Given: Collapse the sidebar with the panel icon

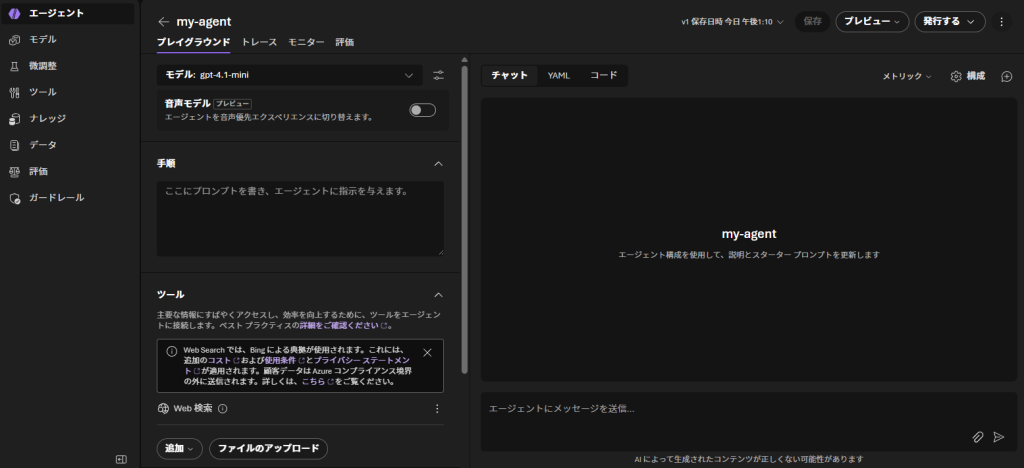Looking at the screenshot, I should pos(121,460).
